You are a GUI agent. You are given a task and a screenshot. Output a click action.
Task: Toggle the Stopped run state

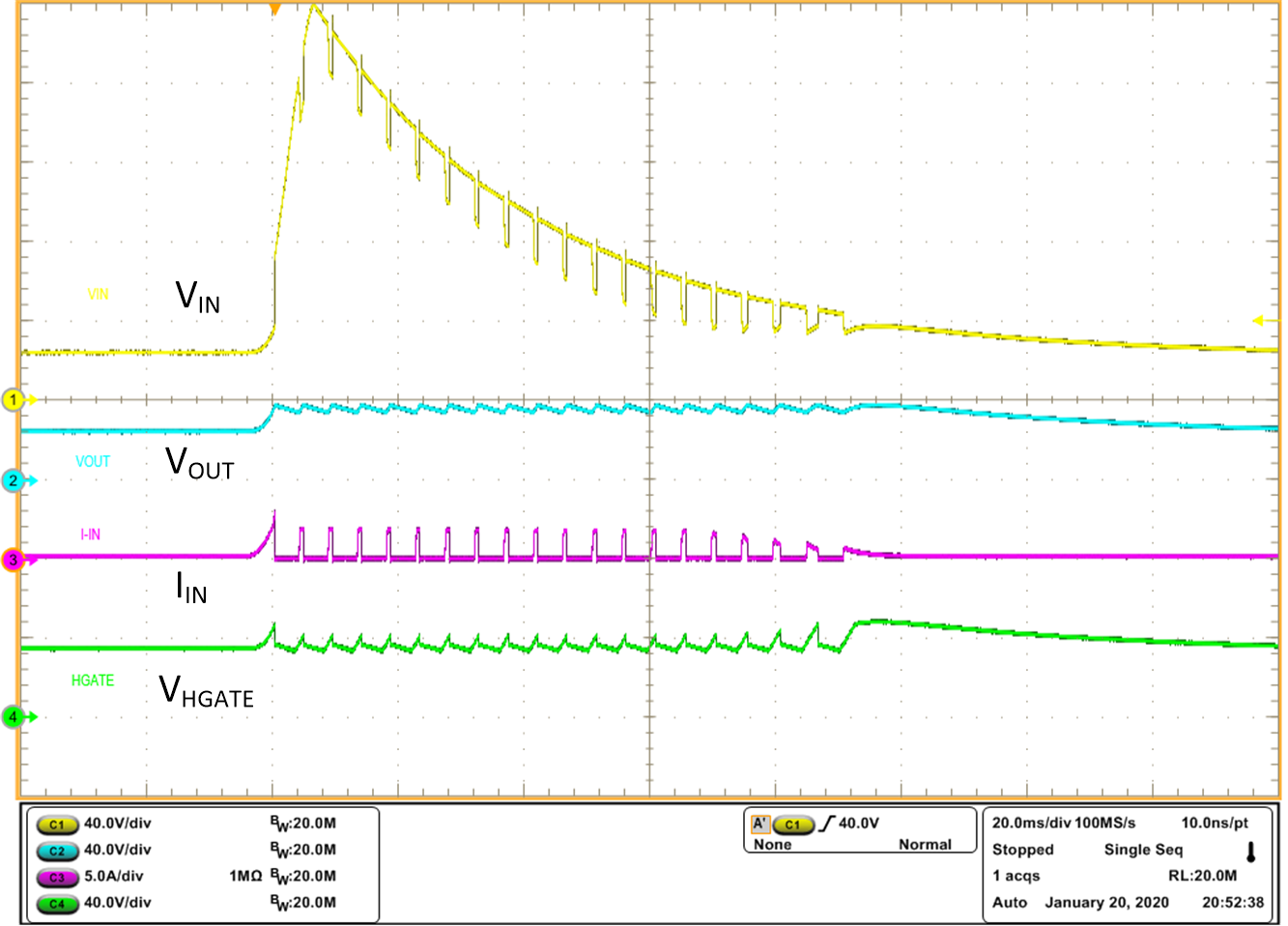[1023, 851]
